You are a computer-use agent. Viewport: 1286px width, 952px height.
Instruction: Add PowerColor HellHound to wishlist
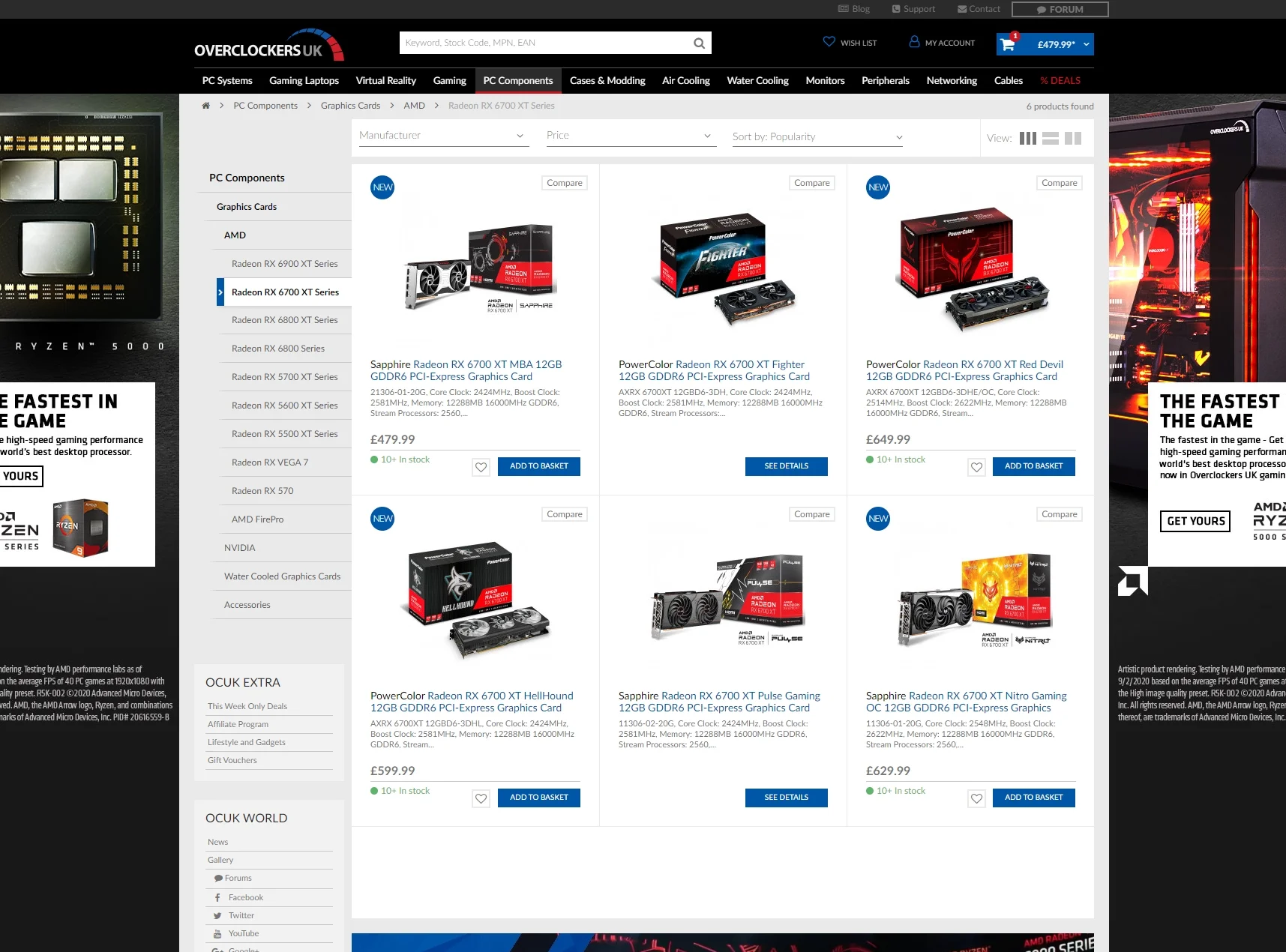pos(481,798)
